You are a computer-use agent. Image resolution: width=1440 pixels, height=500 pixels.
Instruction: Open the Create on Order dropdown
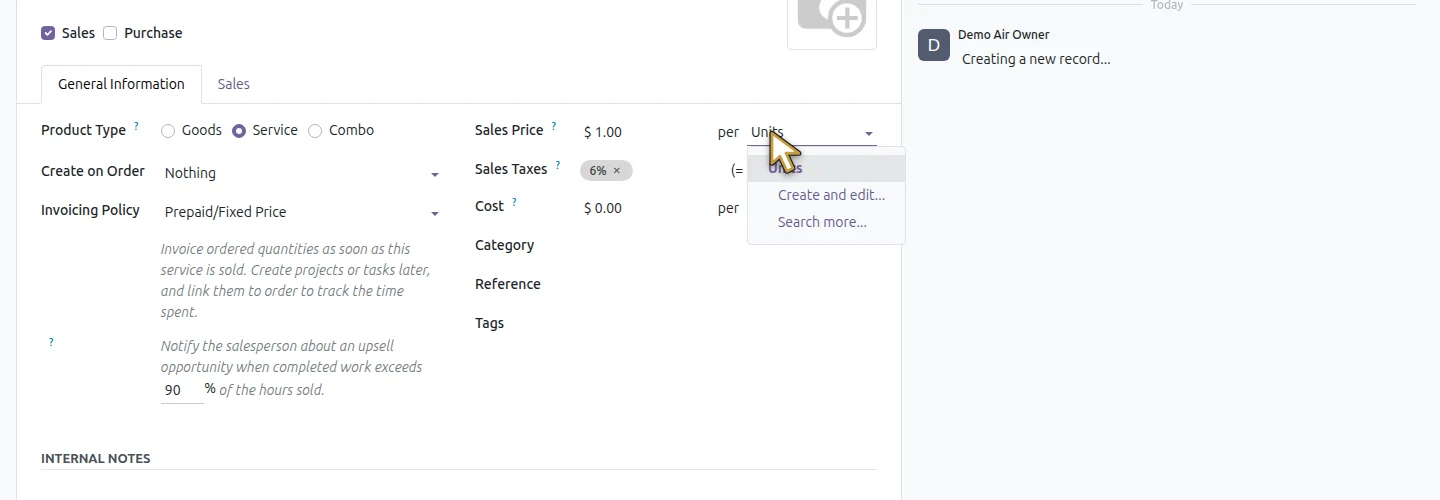tap(301, 173)
